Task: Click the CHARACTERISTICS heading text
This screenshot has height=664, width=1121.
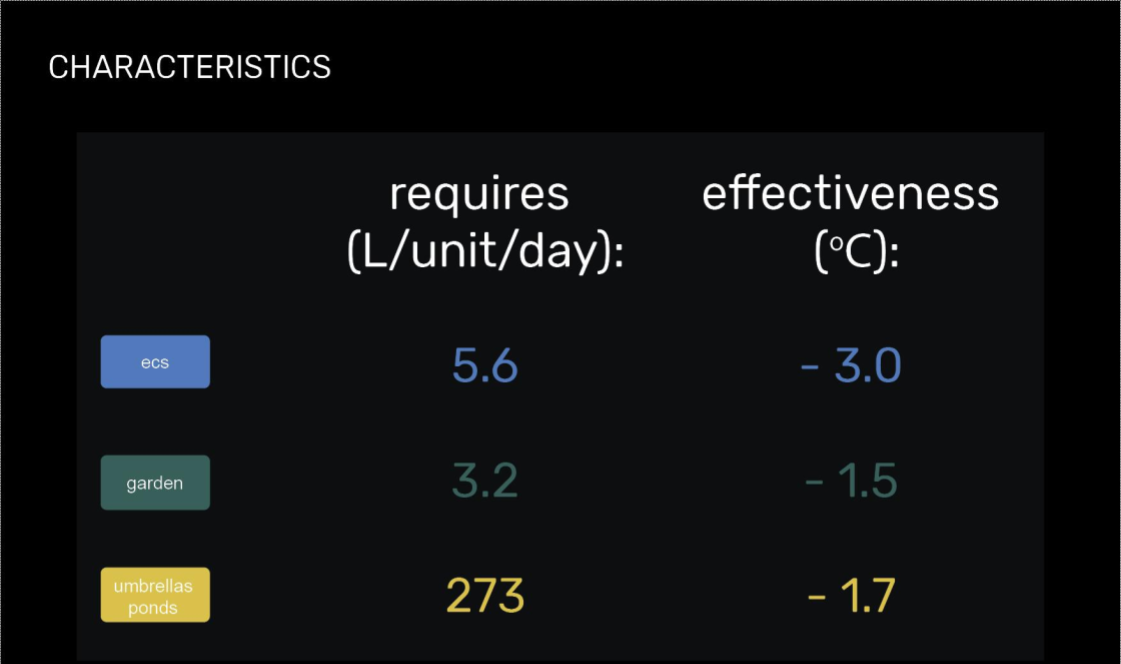Action: [189, 67]
